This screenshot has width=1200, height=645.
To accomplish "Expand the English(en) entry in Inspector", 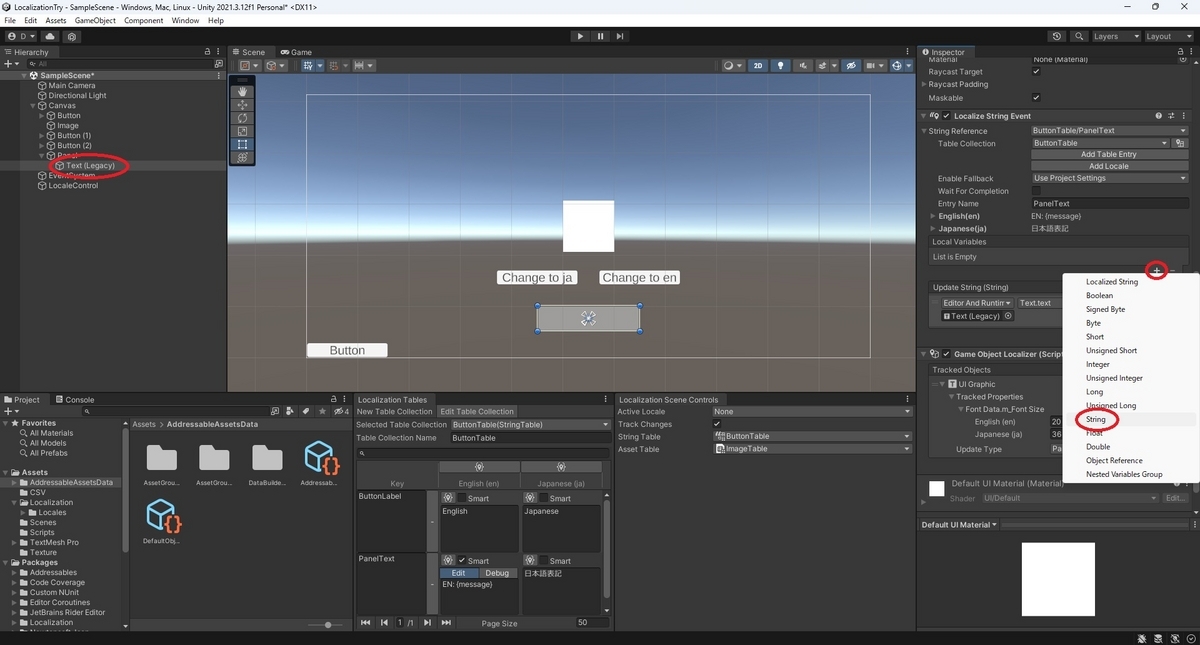I will pos(933,216).
